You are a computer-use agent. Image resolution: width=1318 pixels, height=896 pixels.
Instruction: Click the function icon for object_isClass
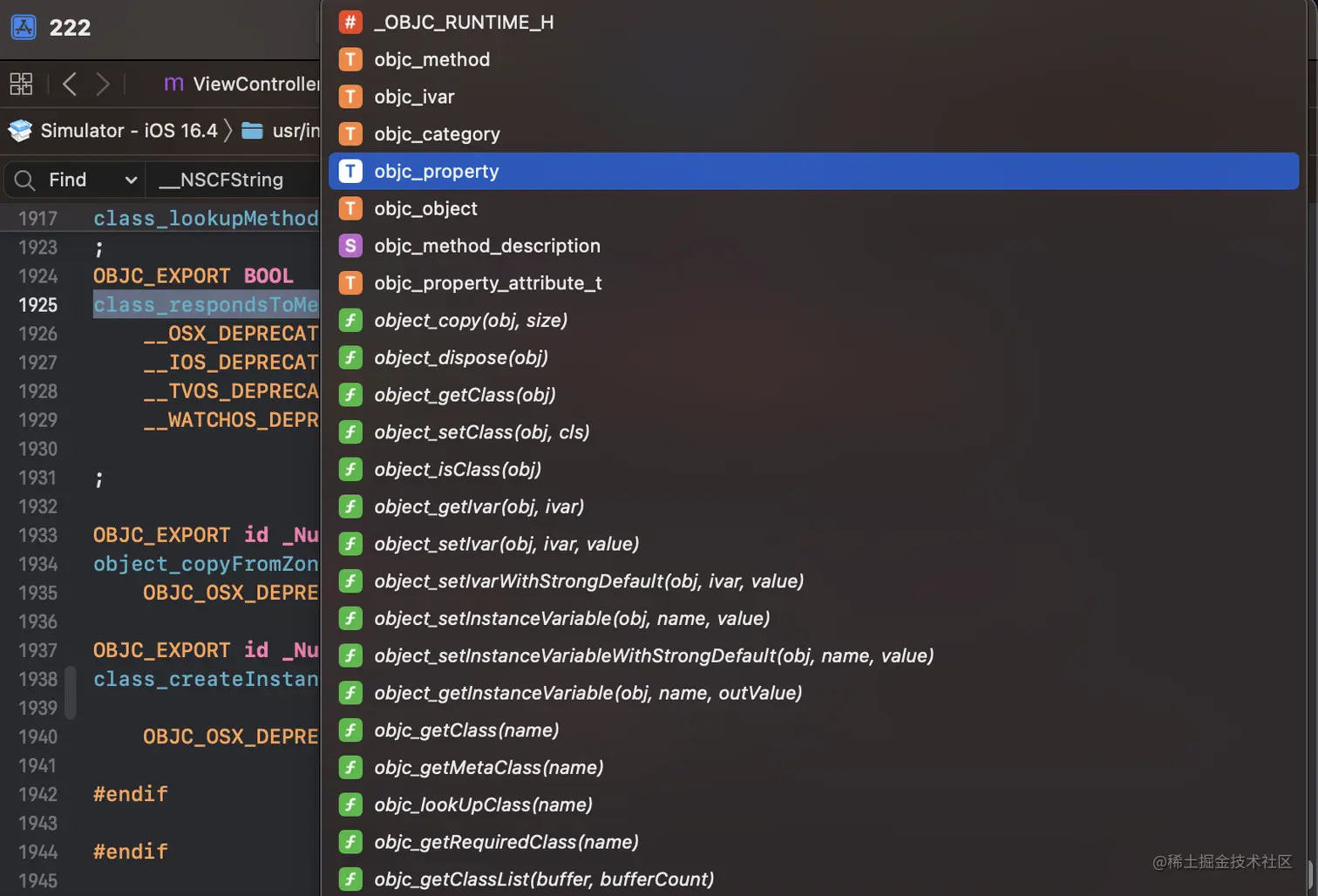point(350,469)
